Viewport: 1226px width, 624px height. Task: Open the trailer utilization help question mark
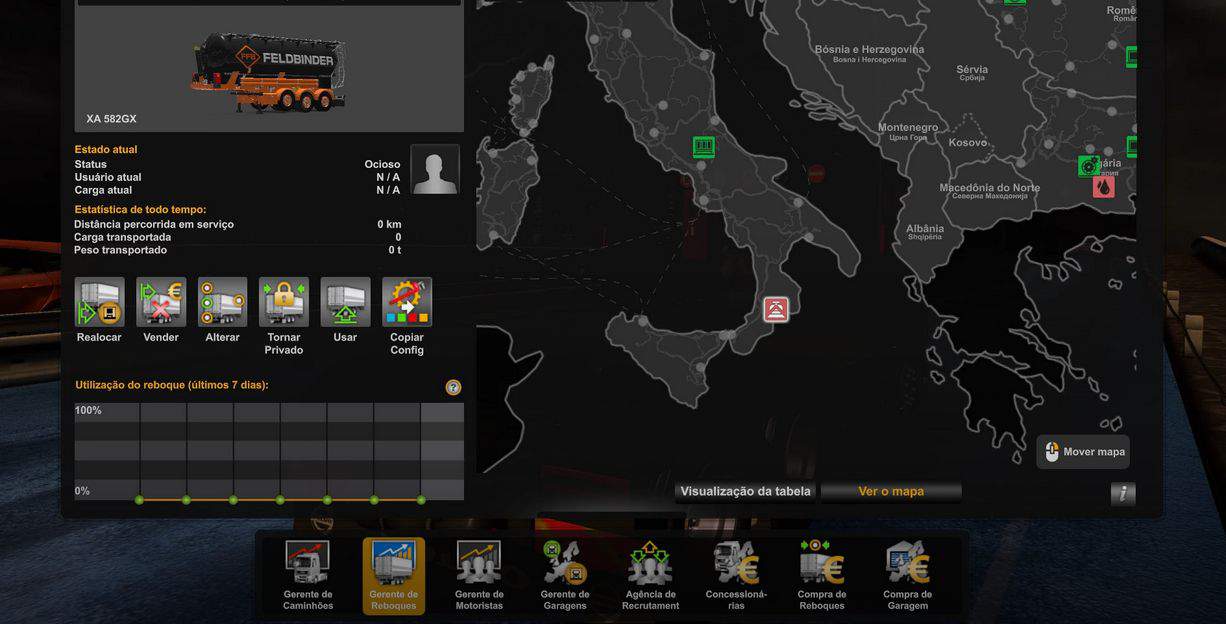[x=453, y=387]
